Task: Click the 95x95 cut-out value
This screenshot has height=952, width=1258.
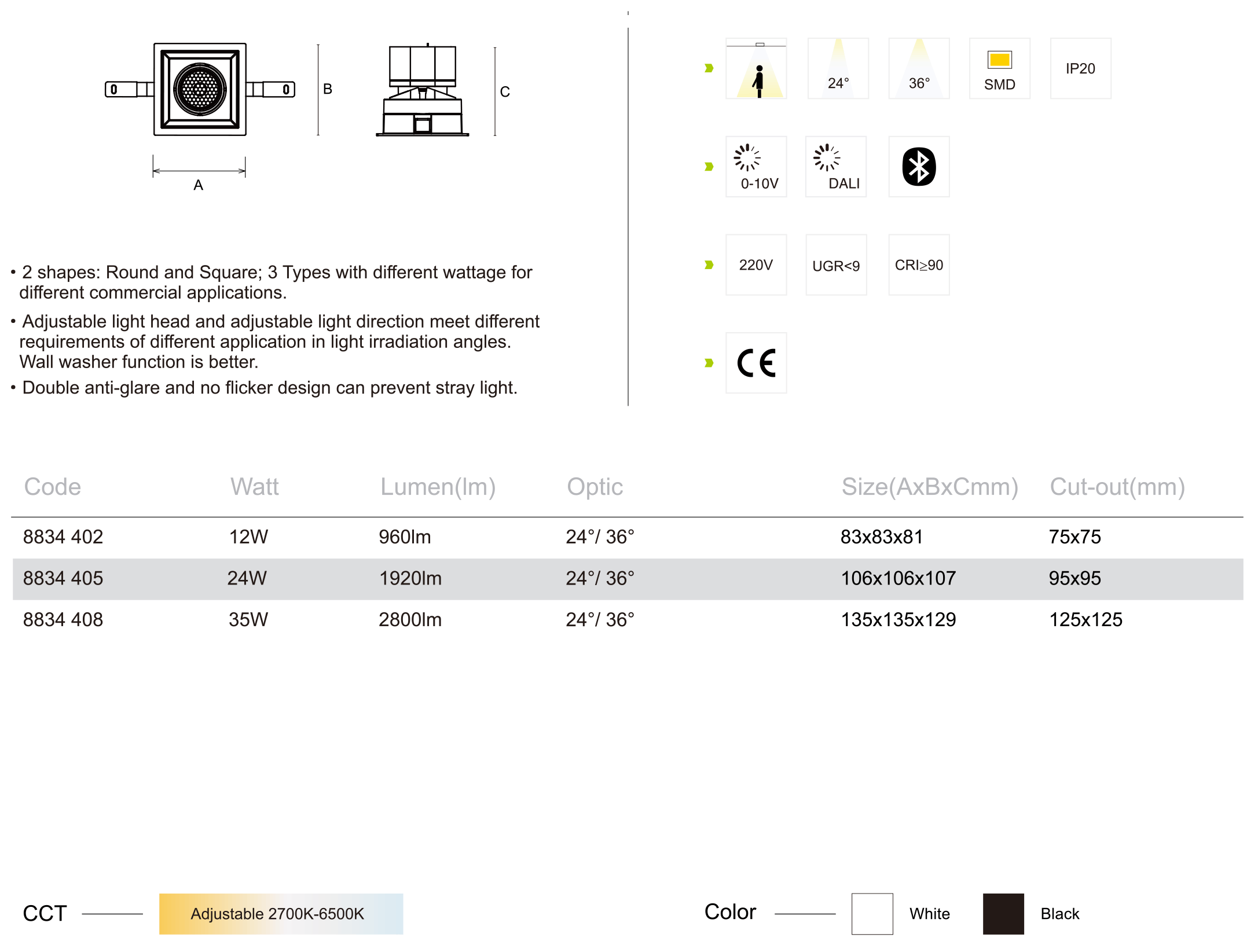Action: coord(1075,578)
